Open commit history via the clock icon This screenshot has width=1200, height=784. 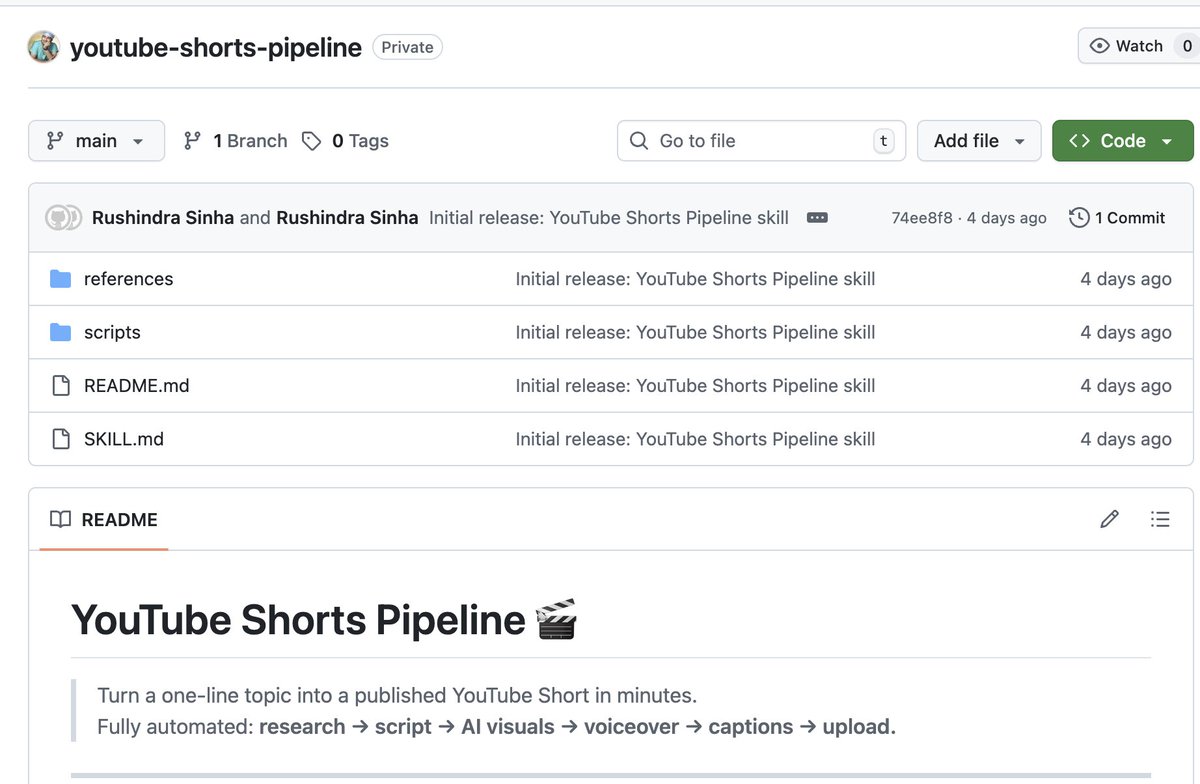pyautogui.click(x=1079, y=217)
